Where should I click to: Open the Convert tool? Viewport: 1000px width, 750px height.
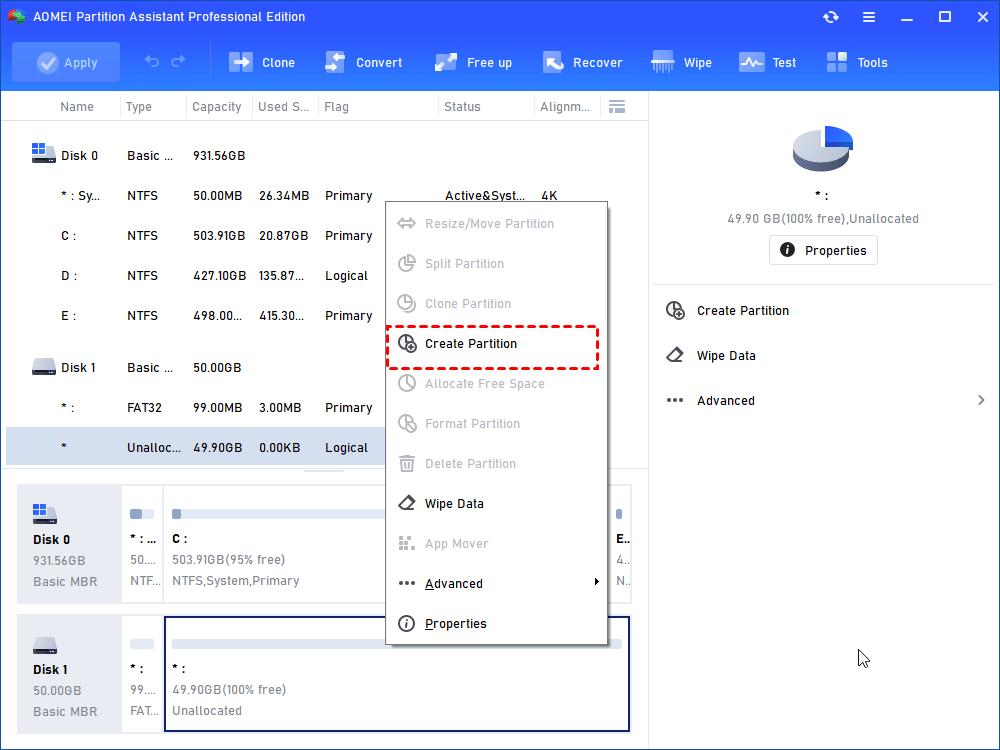tap(335, 62)
